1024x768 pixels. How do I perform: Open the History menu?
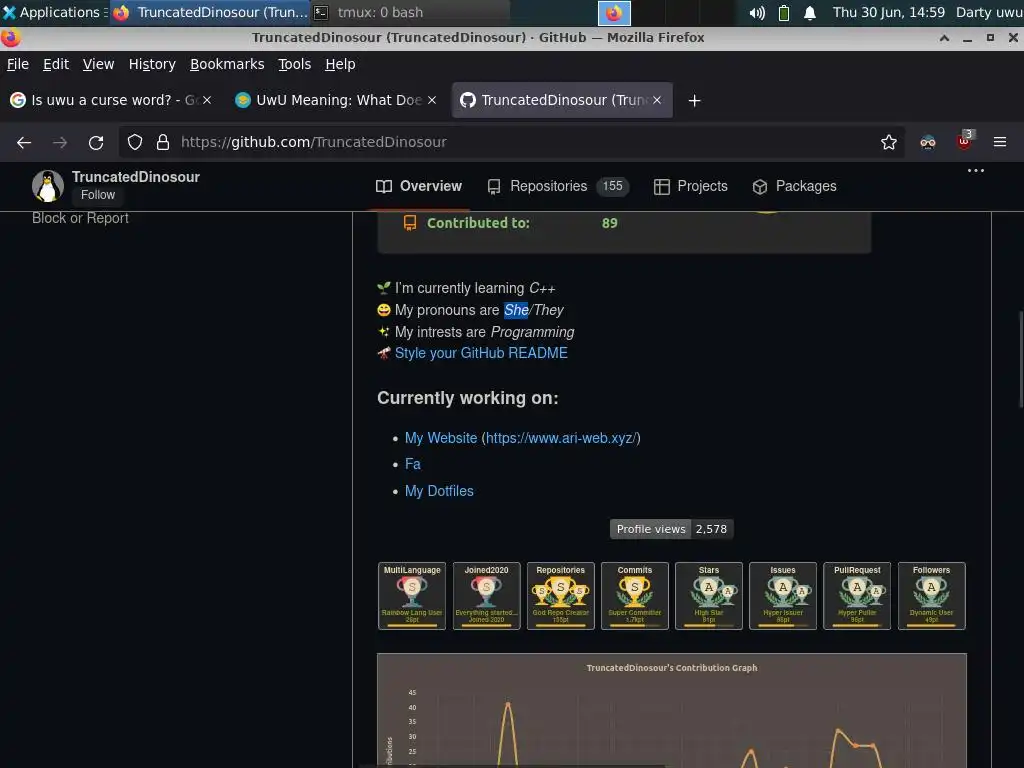(x=152, y=64)
